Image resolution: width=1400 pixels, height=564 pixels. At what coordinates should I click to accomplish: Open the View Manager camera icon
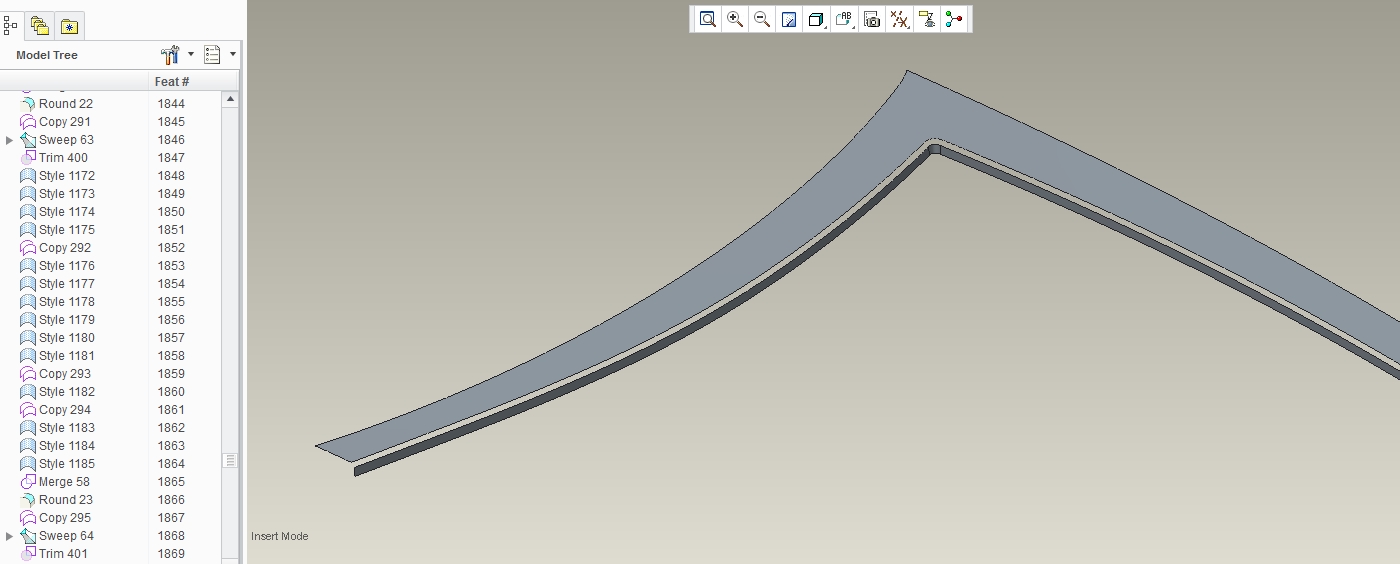(x=872, y=19)
